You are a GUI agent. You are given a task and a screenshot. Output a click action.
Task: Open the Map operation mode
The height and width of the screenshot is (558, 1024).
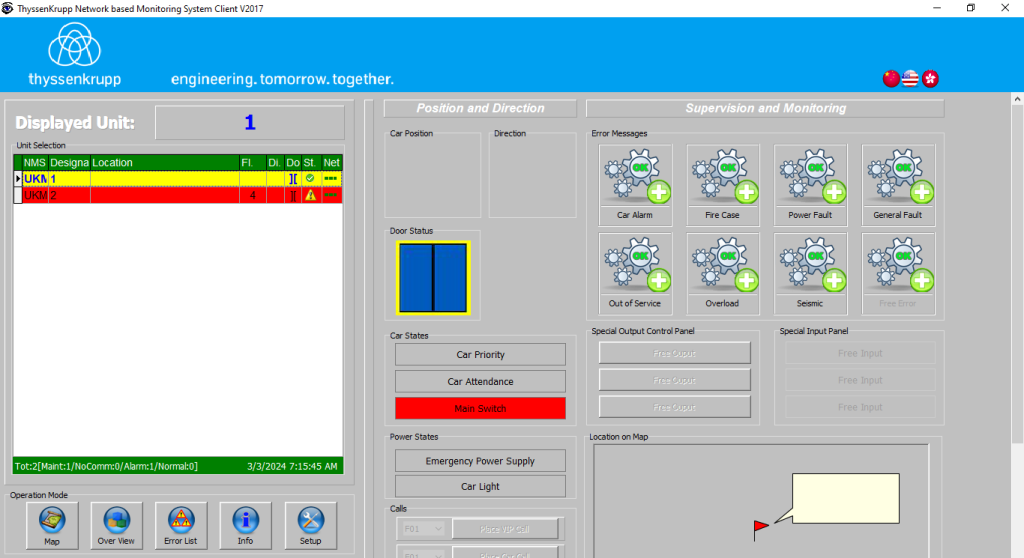[52, 525]
